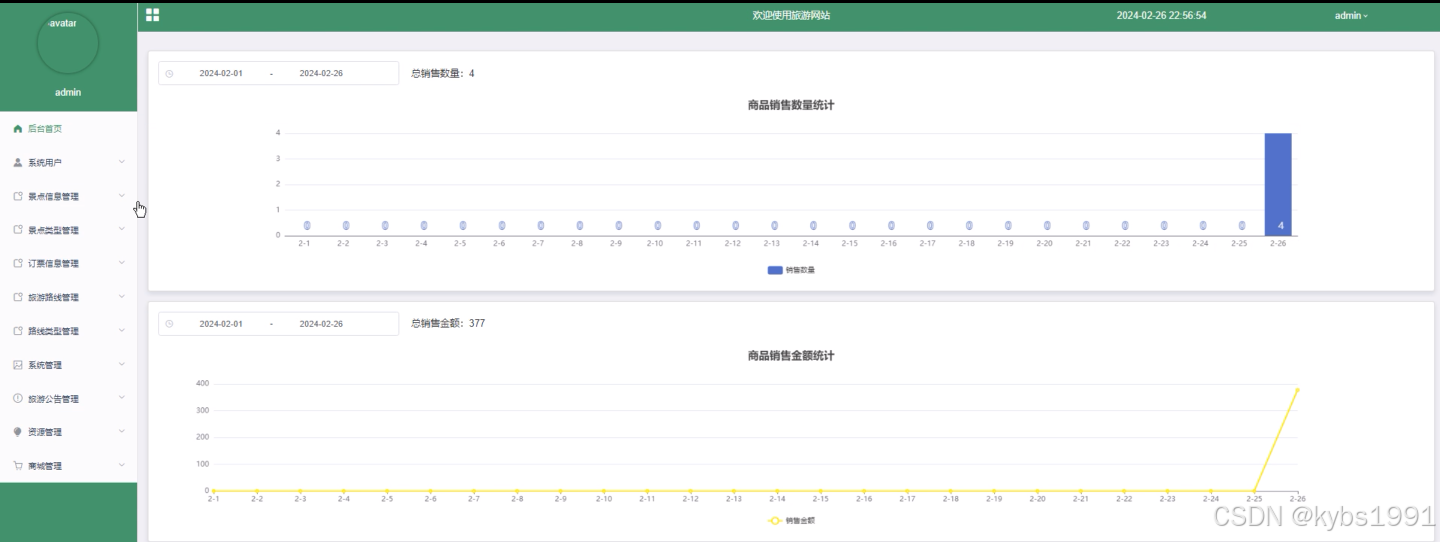The image size is (1440, 542).
Task: Open the 后台首页 menu item
Action: (68, 129)
